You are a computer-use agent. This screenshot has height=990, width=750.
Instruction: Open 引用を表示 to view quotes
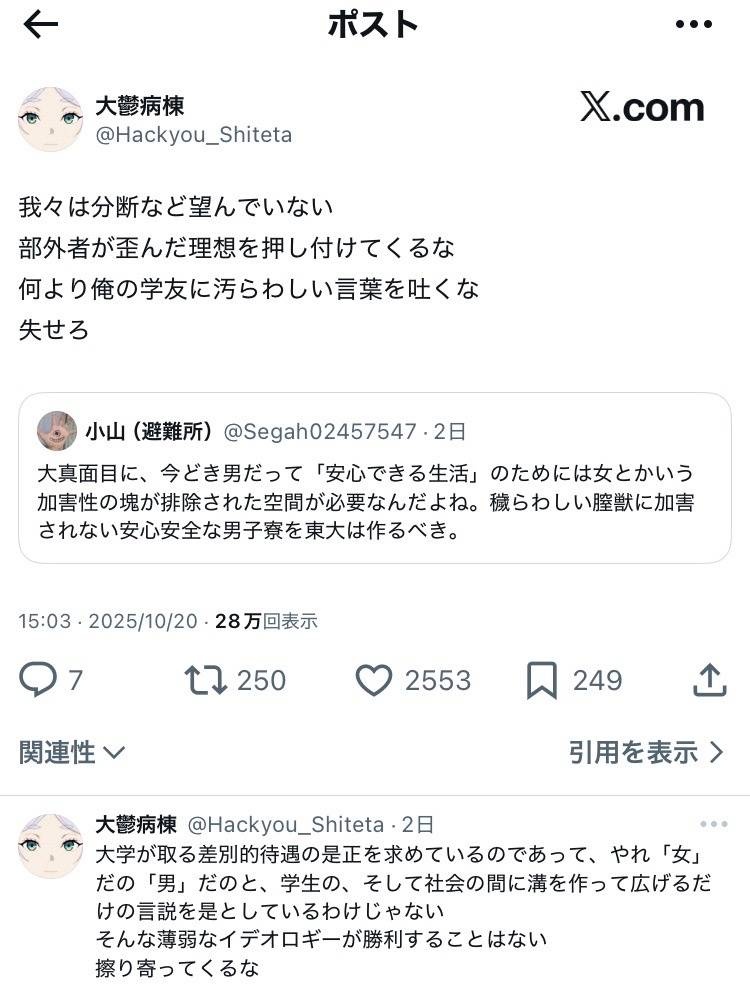click(x=646, y=753)
